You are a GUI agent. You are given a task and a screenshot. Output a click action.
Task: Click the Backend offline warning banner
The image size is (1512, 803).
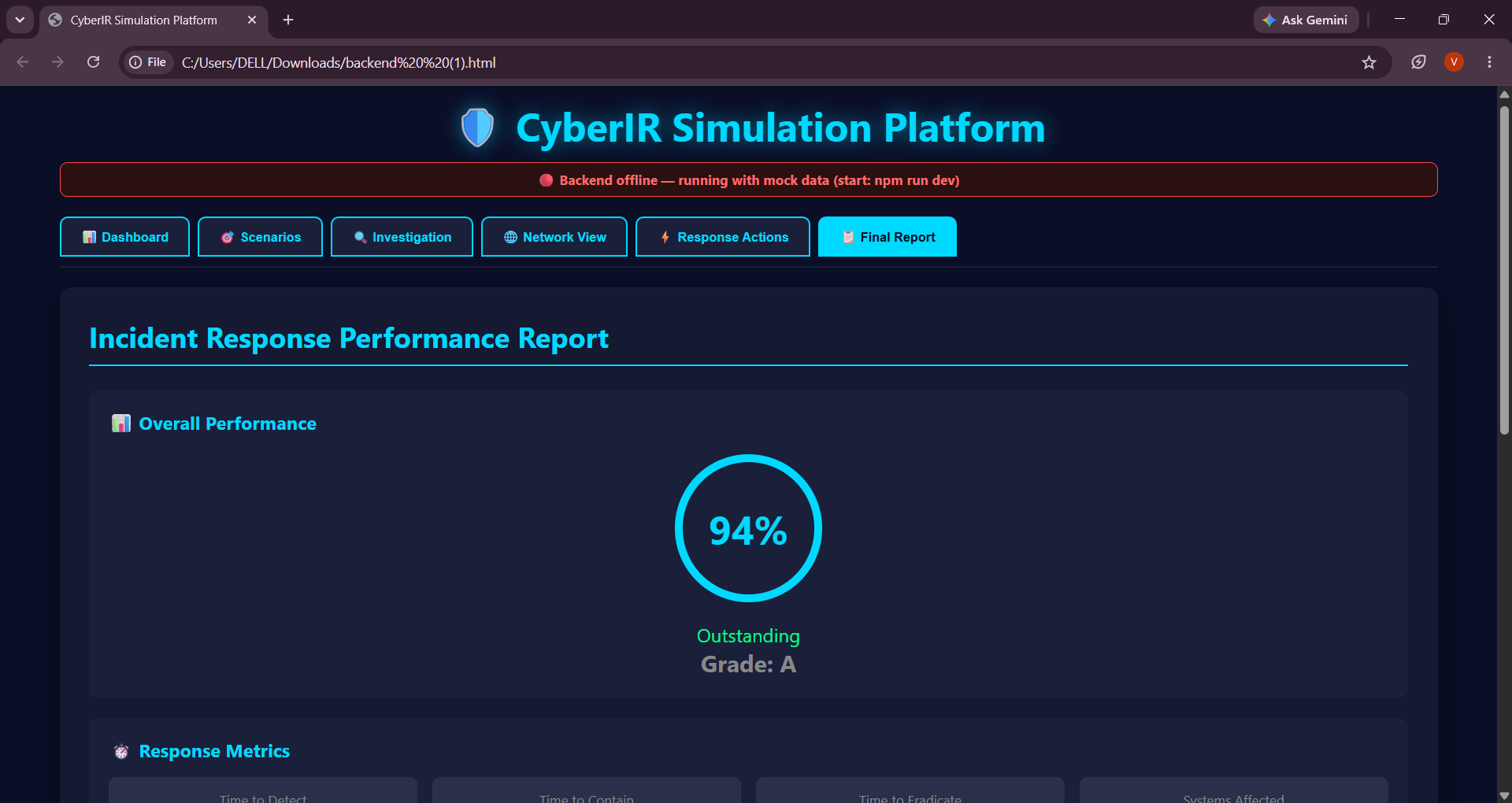749,179
